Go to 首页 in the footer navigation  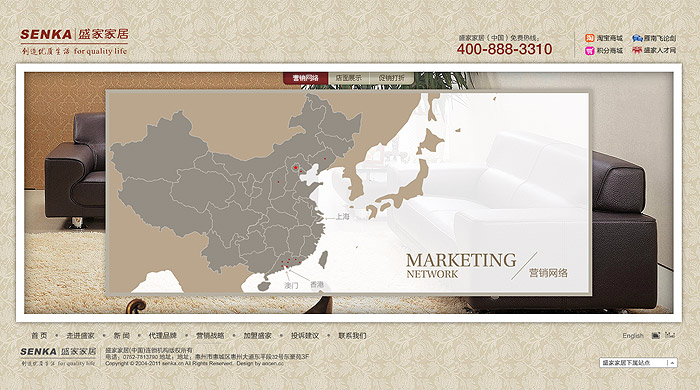[x=39, y=336]
